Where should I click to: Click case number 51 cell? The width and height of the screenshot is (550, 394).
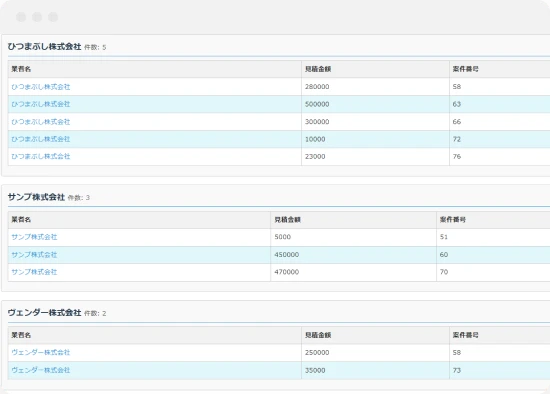493,237
